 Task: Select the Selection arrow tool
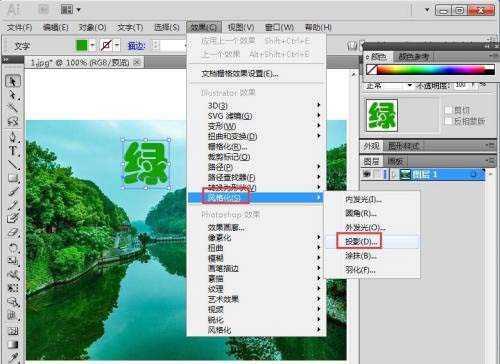(13, 81)
